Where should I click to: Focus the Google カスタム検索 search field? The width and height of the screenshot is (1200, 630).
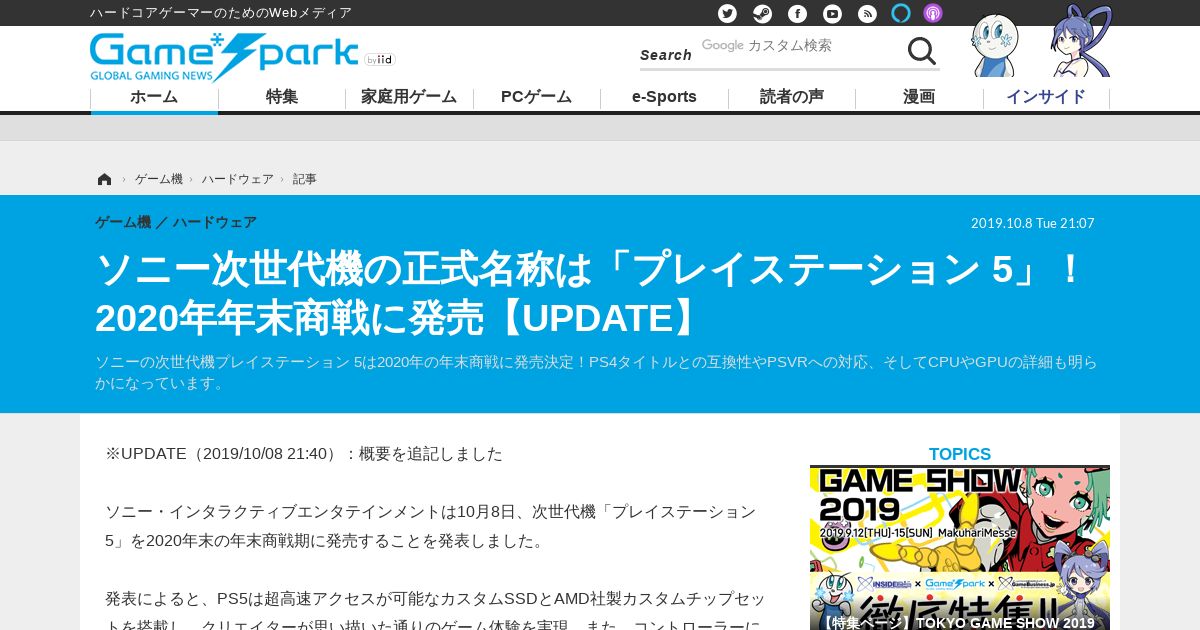point(800,46)
